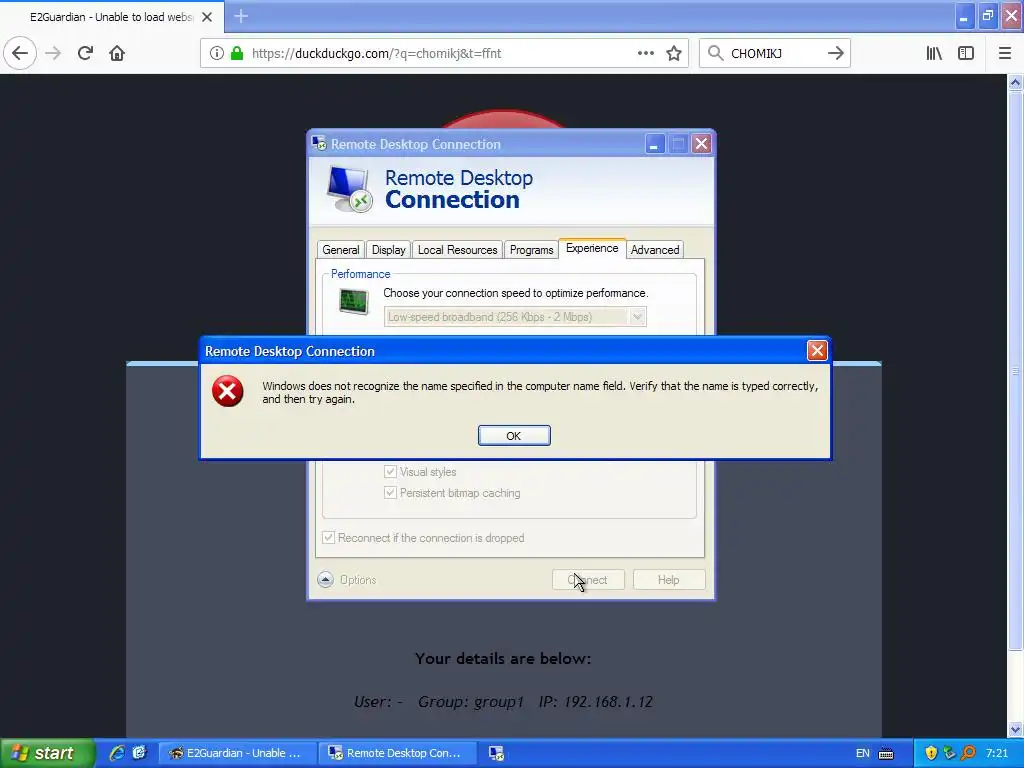Open the on-screen keyboard tray icon
1024x768 pixels.
click(x=886, y=754)
